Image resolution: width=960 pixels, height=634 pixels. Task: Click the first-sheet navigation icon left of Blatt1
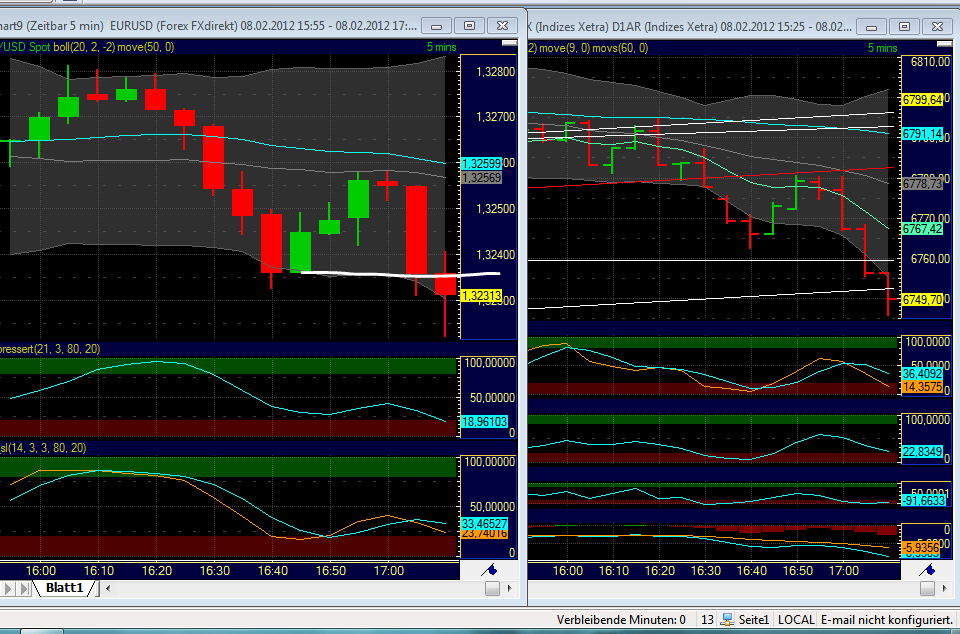tap(7, 589)
